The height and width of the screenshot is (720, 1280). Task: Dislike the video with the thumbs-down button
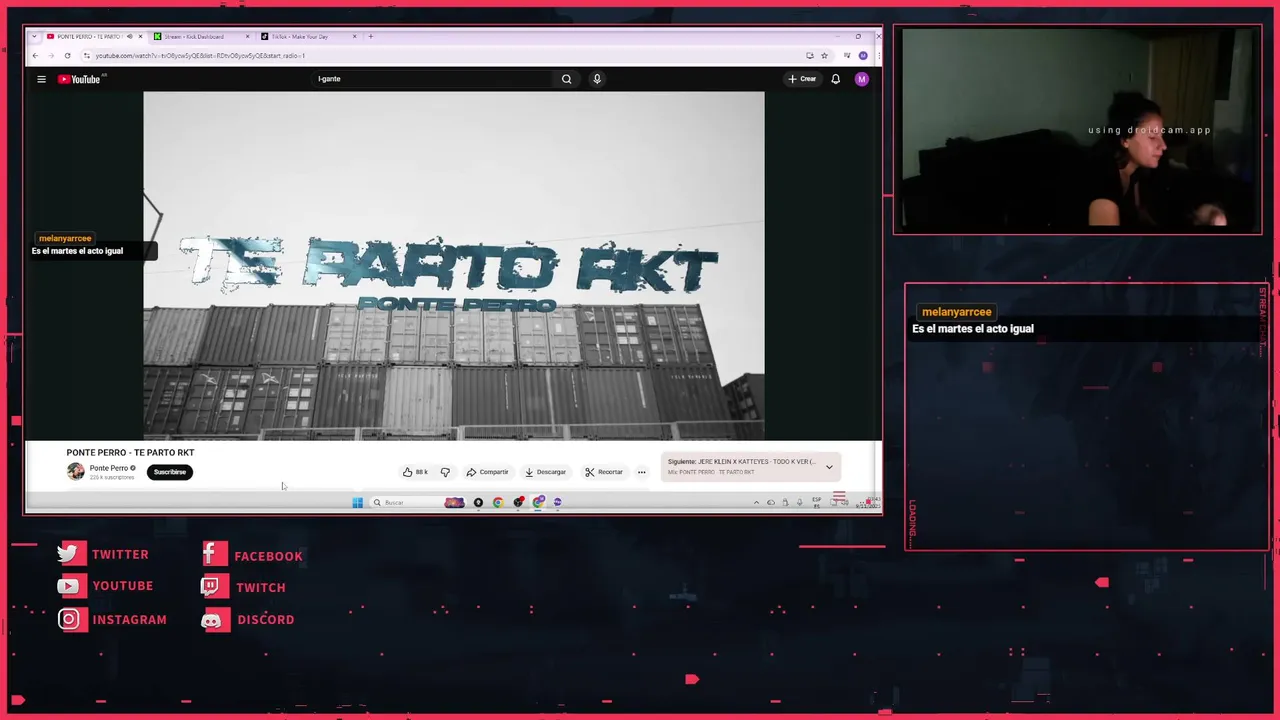(445, 472)
